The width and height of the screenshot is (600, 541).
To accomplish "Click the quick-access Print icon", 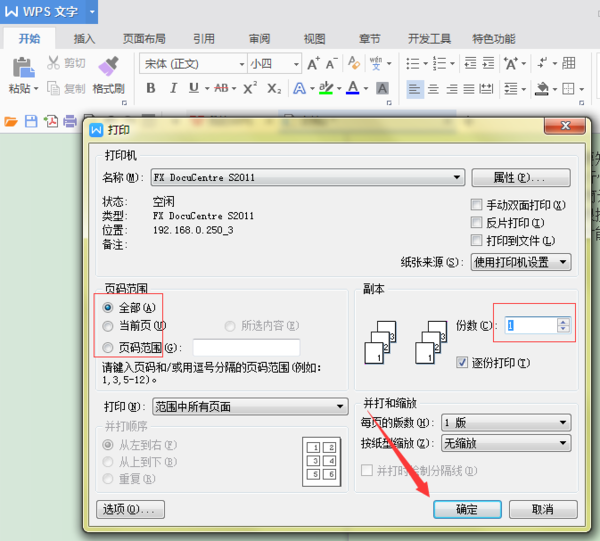I will click(x=70, y=121).
